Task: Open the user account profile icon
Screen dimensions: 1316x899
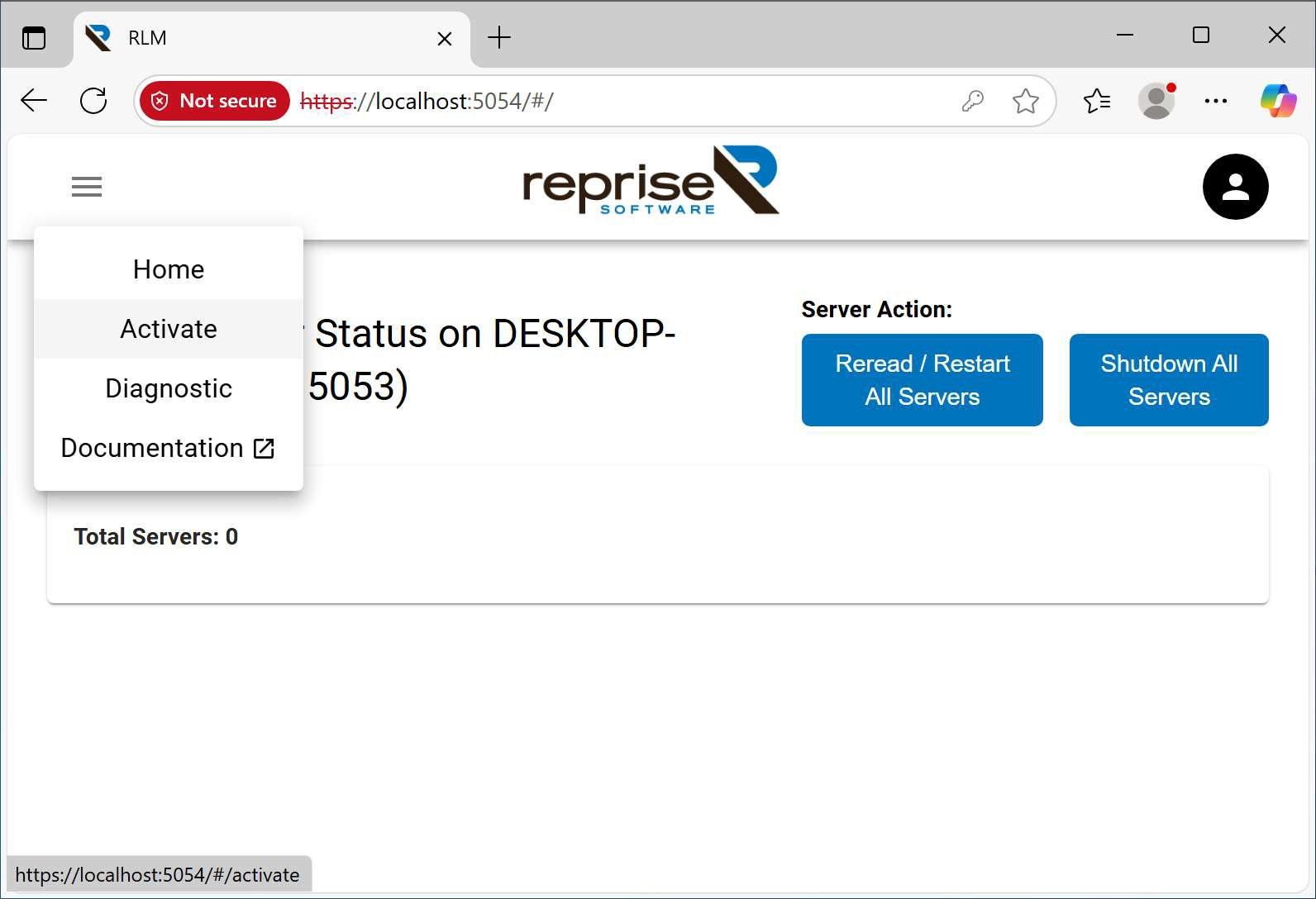Action: tap(1235, 187)
